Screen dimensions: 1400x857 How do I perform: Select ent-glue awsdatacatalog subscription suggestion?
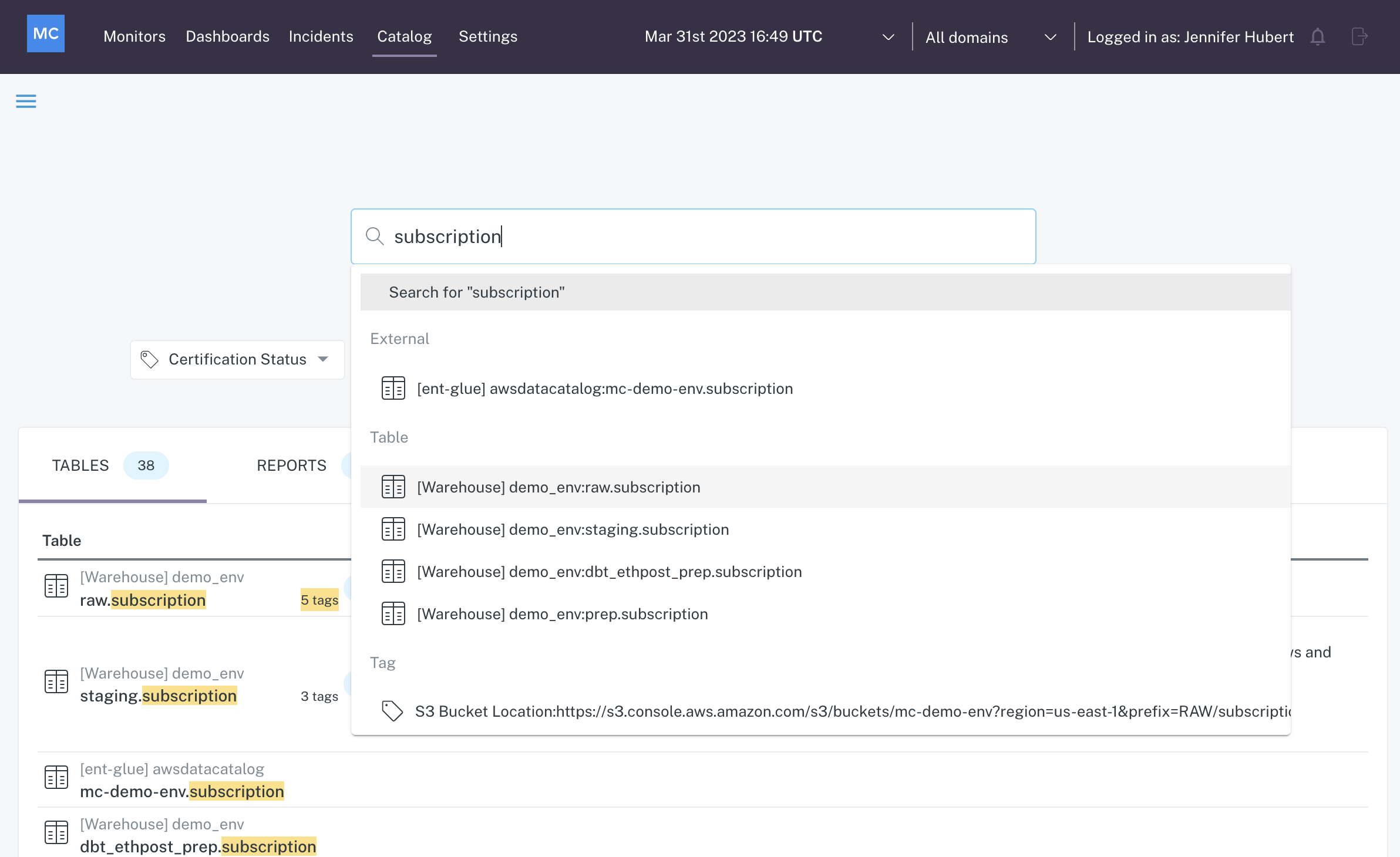604,389
